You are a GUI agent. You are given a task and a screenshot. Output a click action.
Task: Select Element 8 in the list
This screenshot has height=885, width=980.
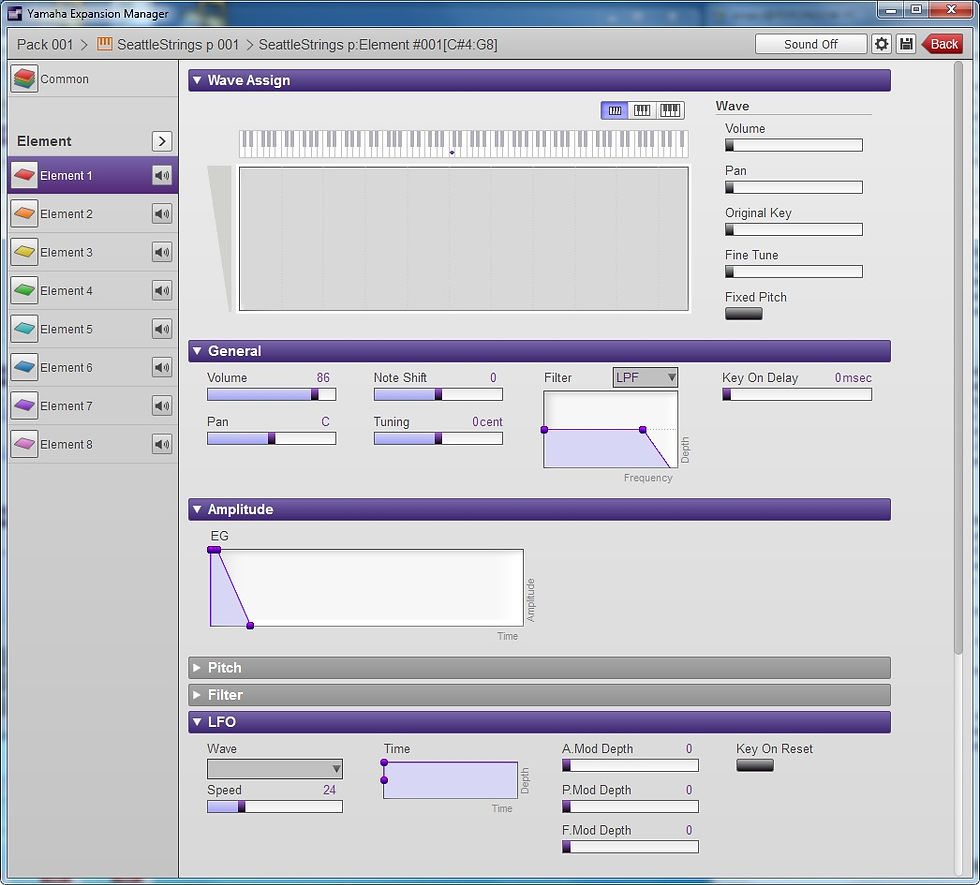pyautogui.click(x=92, y=444)
